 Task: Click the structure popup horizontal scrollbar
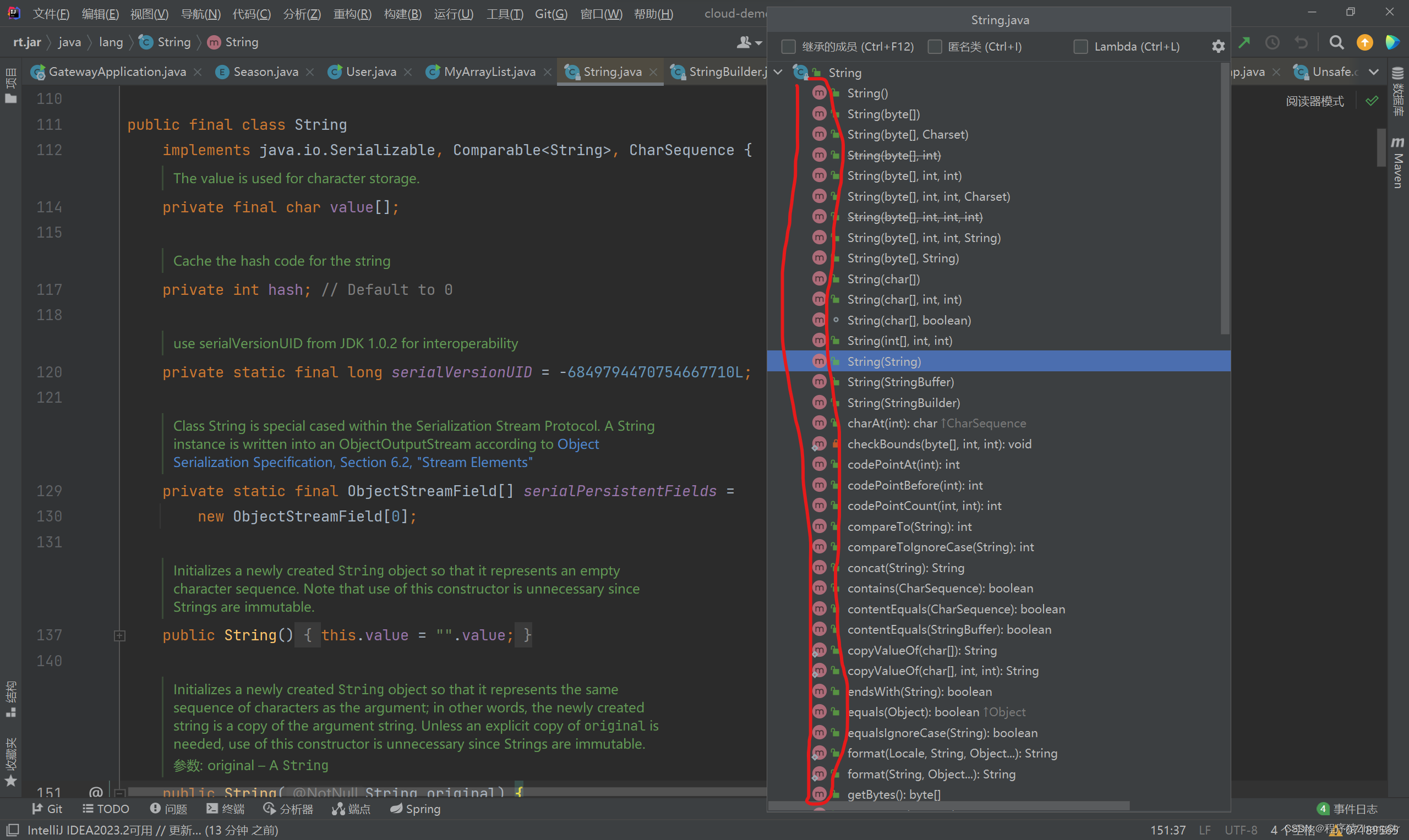[949, 805]
